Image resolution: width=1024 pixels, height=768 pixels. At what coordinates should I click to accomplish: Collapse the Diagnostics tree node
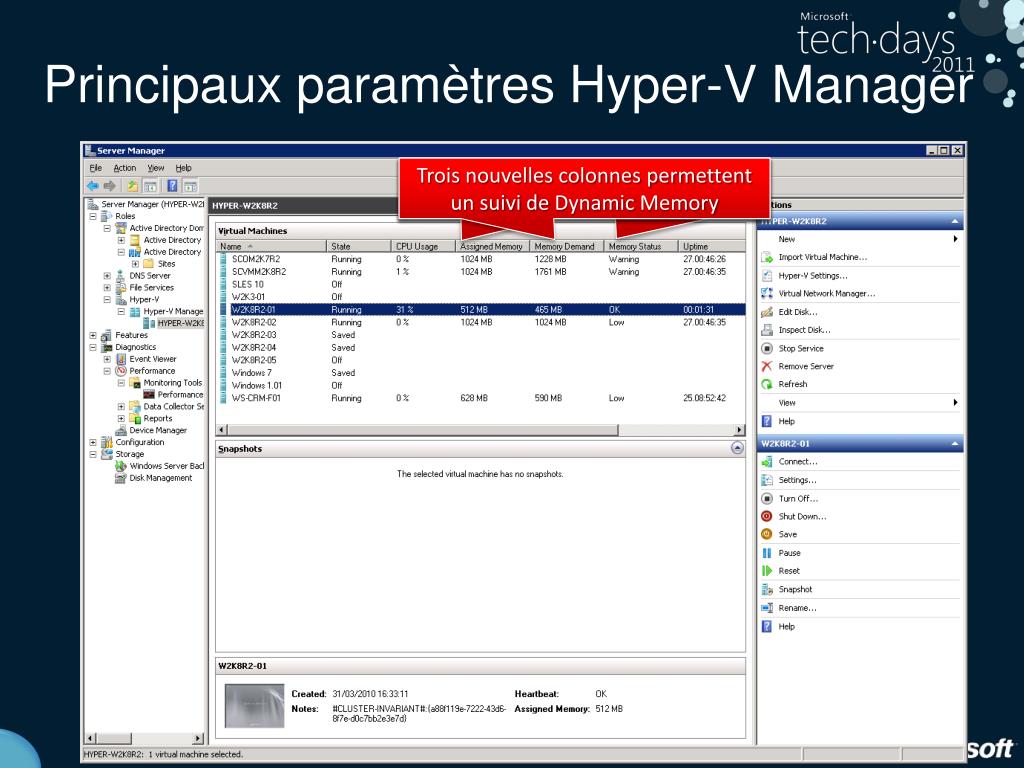[93, 347]
